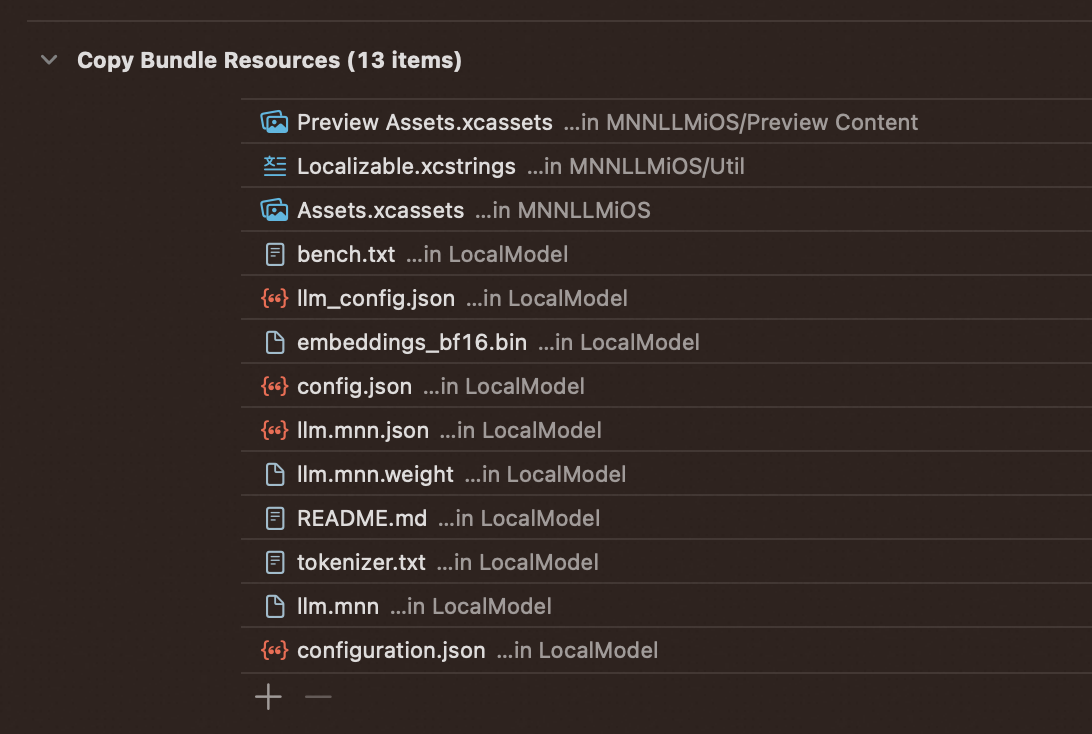Remove selected resource with minus button
The height and width of the screenshot is (734, 1092).
tap(318, 697)
